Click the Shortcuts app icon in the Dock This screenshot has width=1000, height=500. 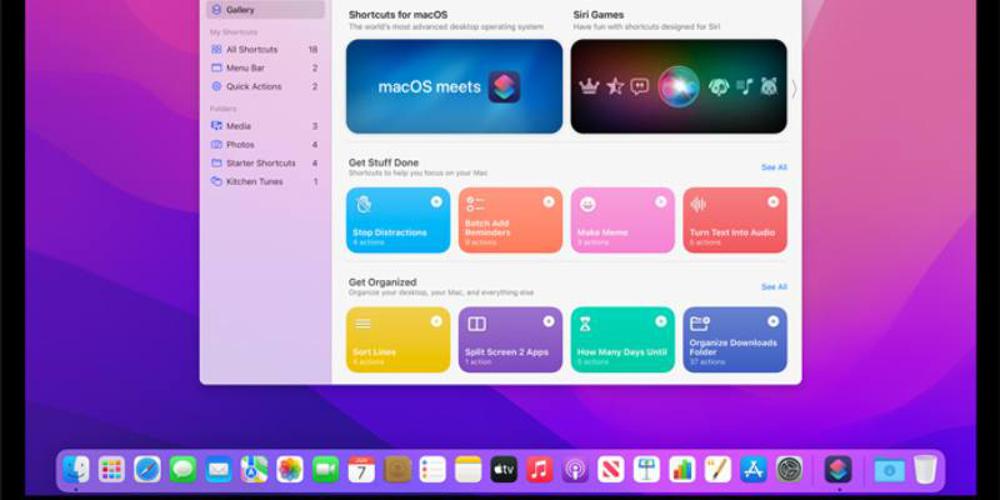(x=838, y=469)
